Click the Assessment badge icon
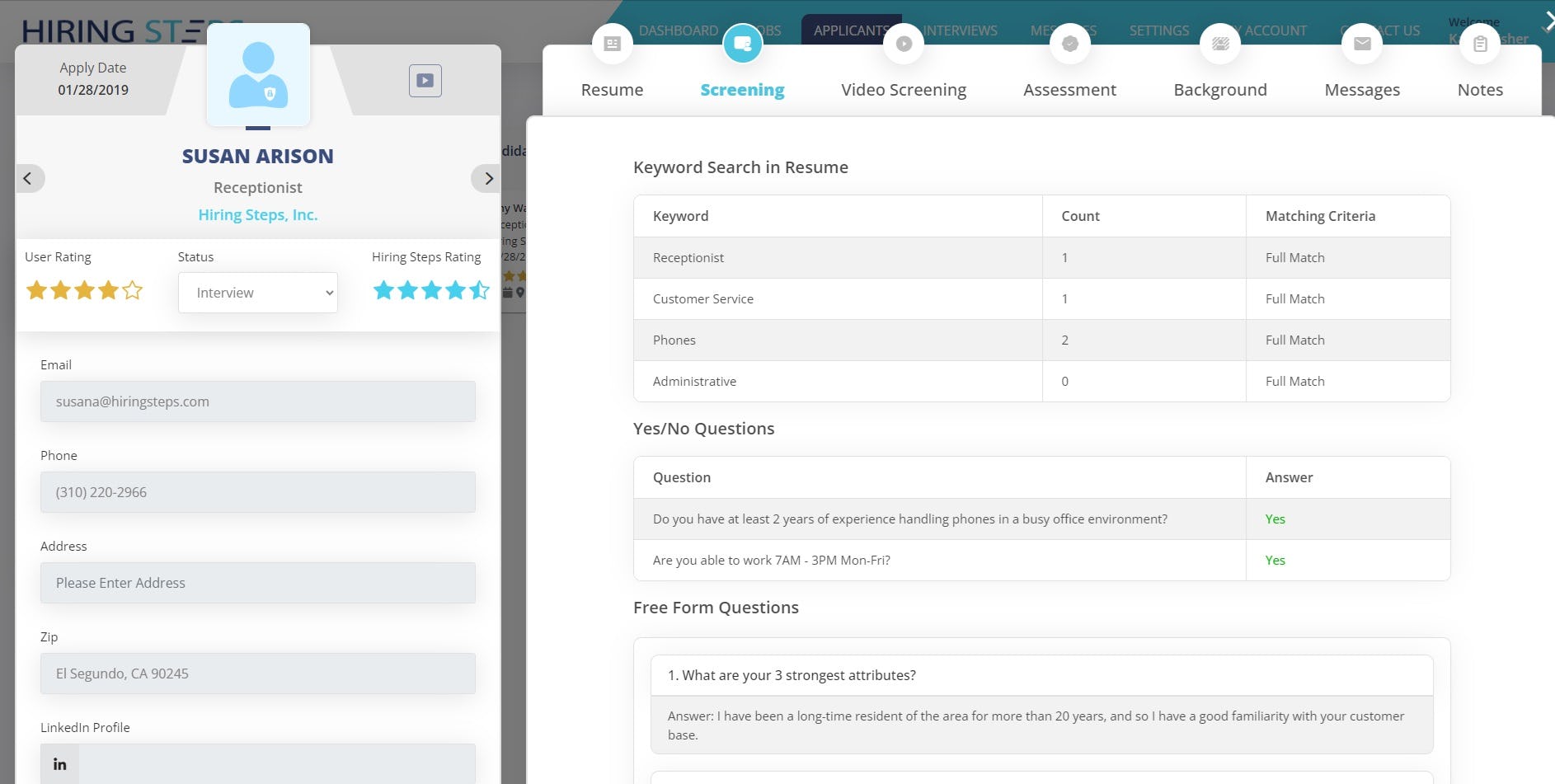1555x784 pixels. click(1069, 44)
